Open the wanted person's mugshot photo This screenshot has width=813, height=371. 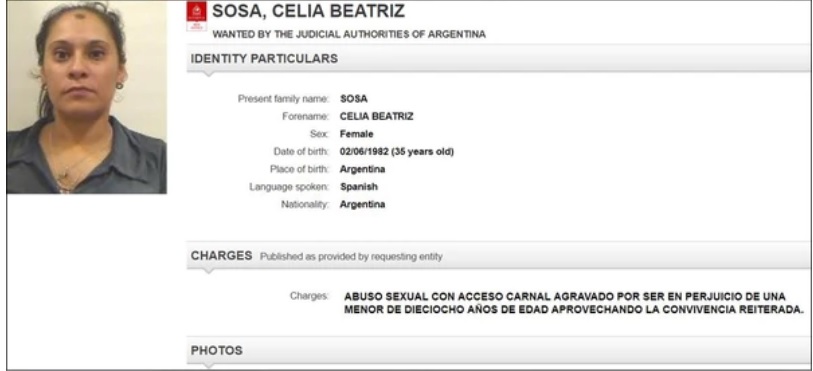[87, 97]
